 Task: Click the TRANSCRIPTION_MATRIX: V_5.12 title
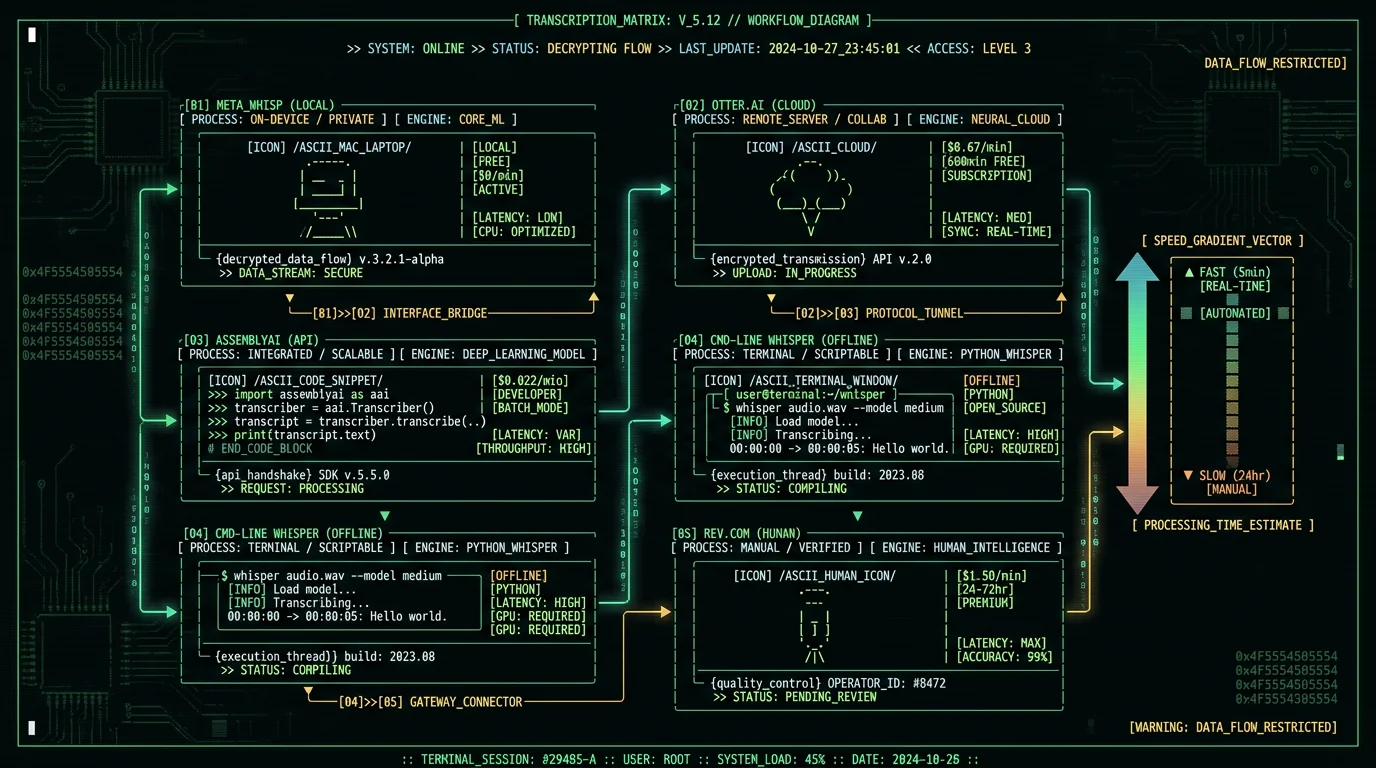coord(692,20)
